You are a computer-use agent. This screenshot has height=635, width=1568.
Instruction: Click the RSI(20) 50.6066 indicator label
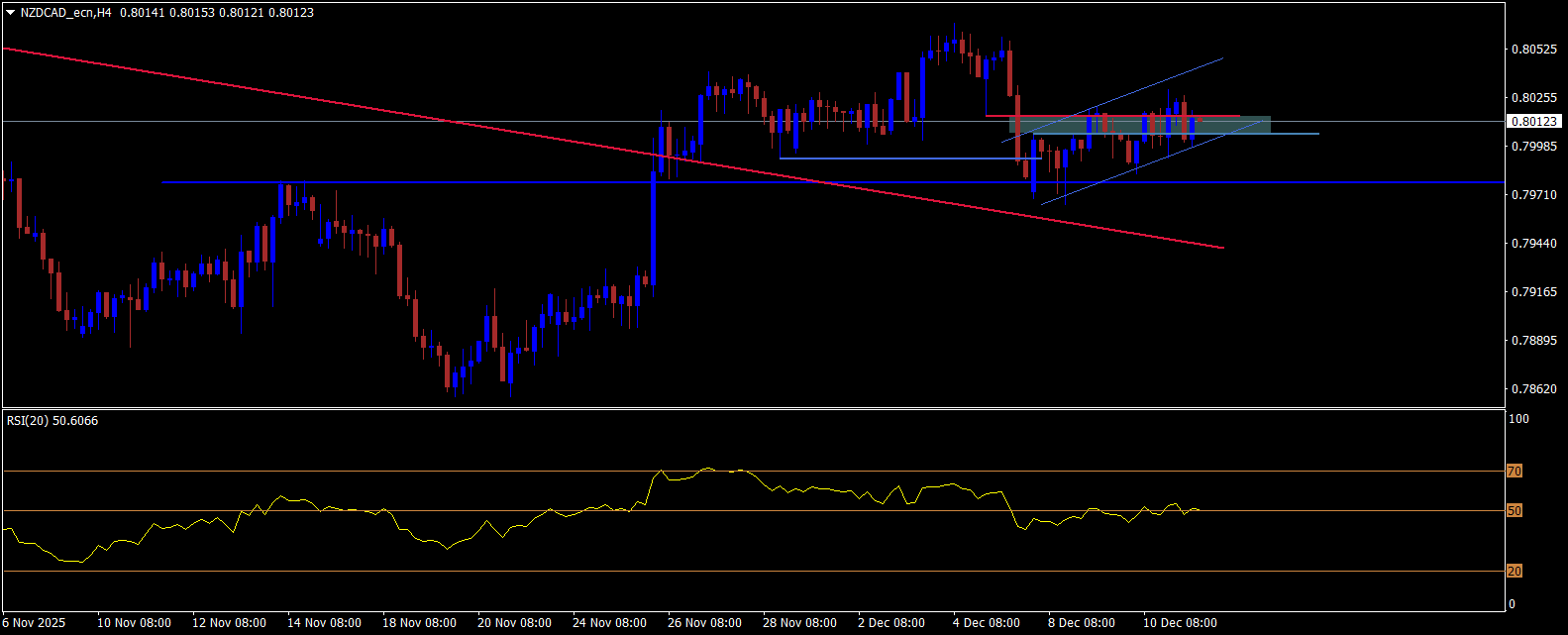tap(52, 421)
